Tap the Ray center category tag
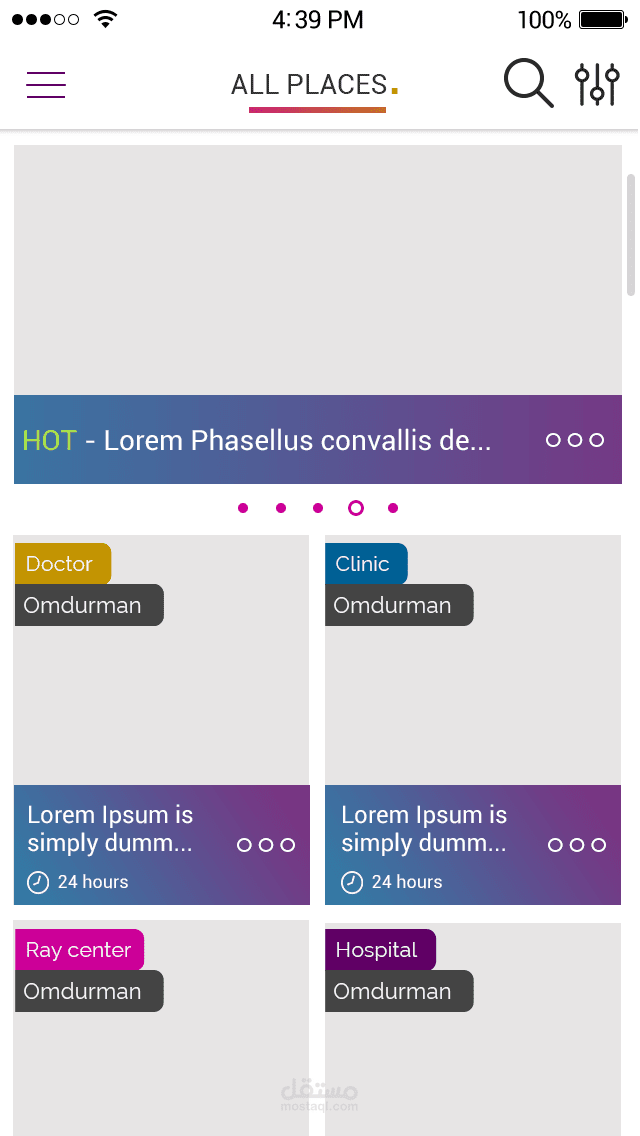 [x=79, y=950]
